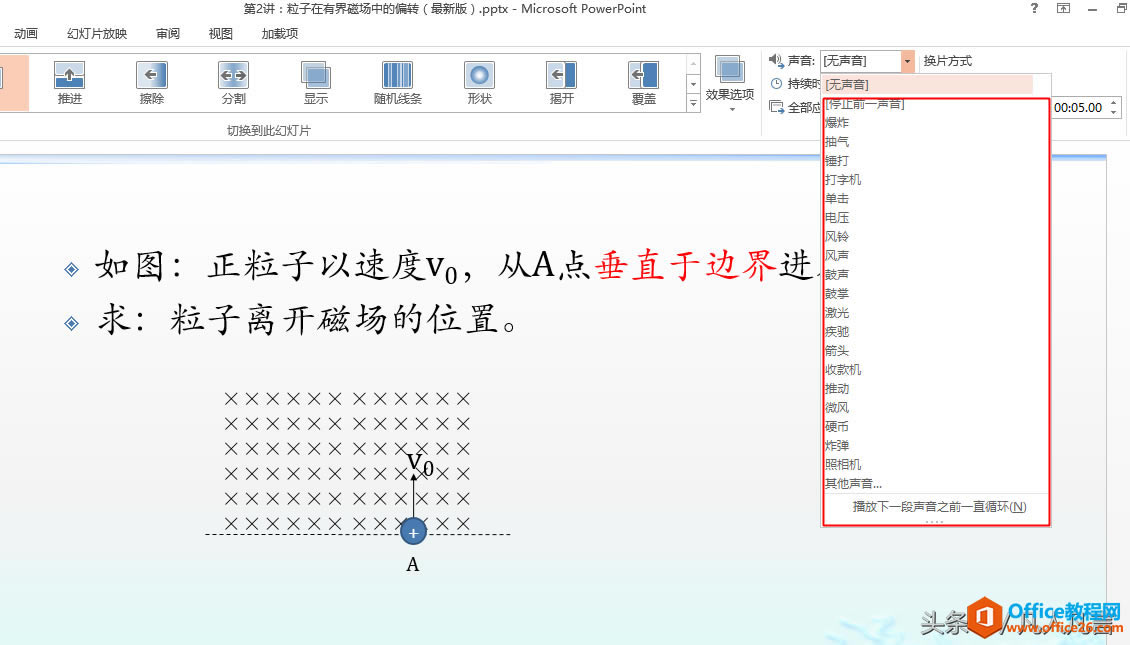Click the 声音 sound combo box field
Image resolution: width=1130 pixels, height=645 pixels.
(x=860, y=61)
